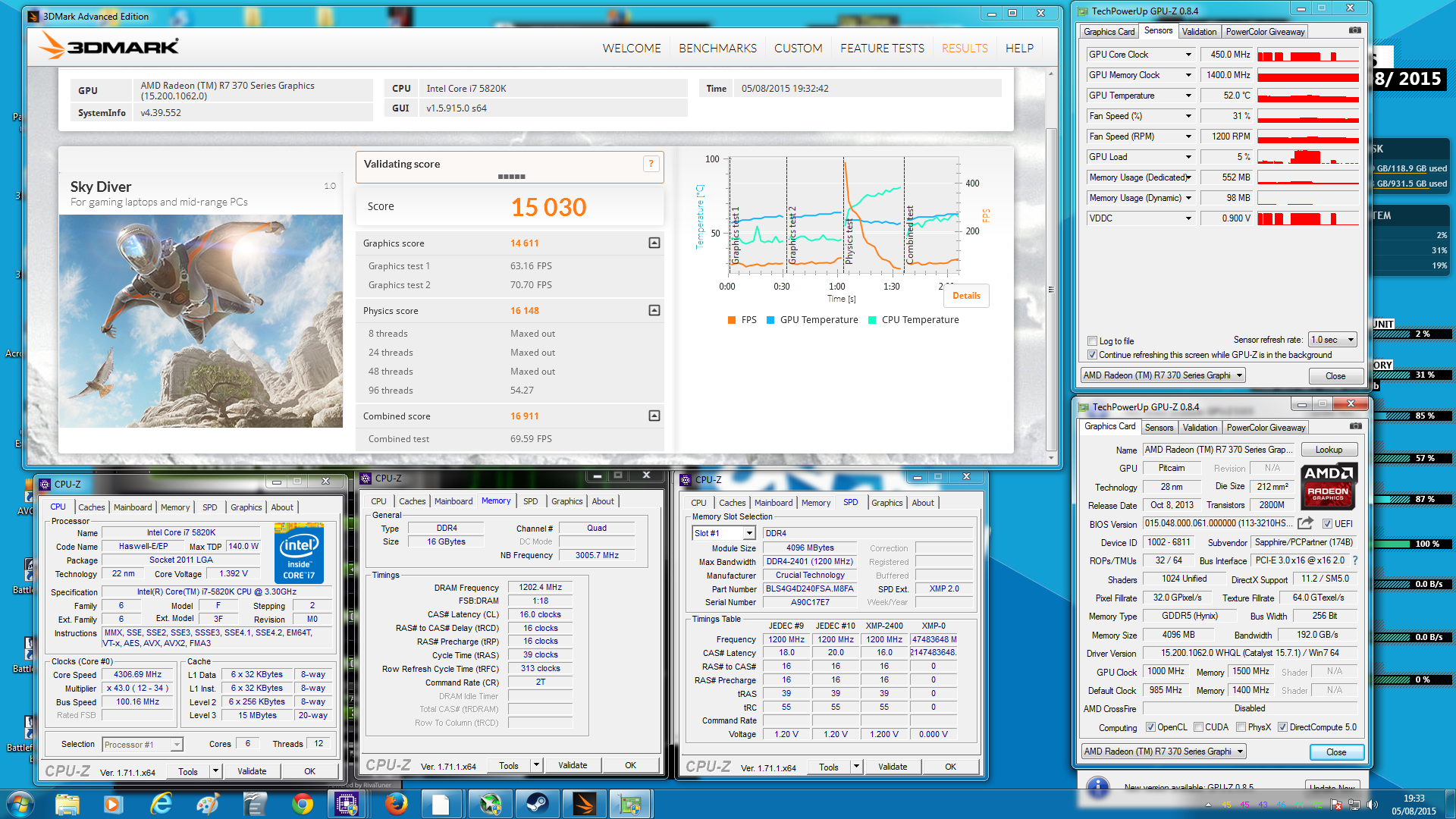Click the 3DMark logo in the header

pos(109,46)
